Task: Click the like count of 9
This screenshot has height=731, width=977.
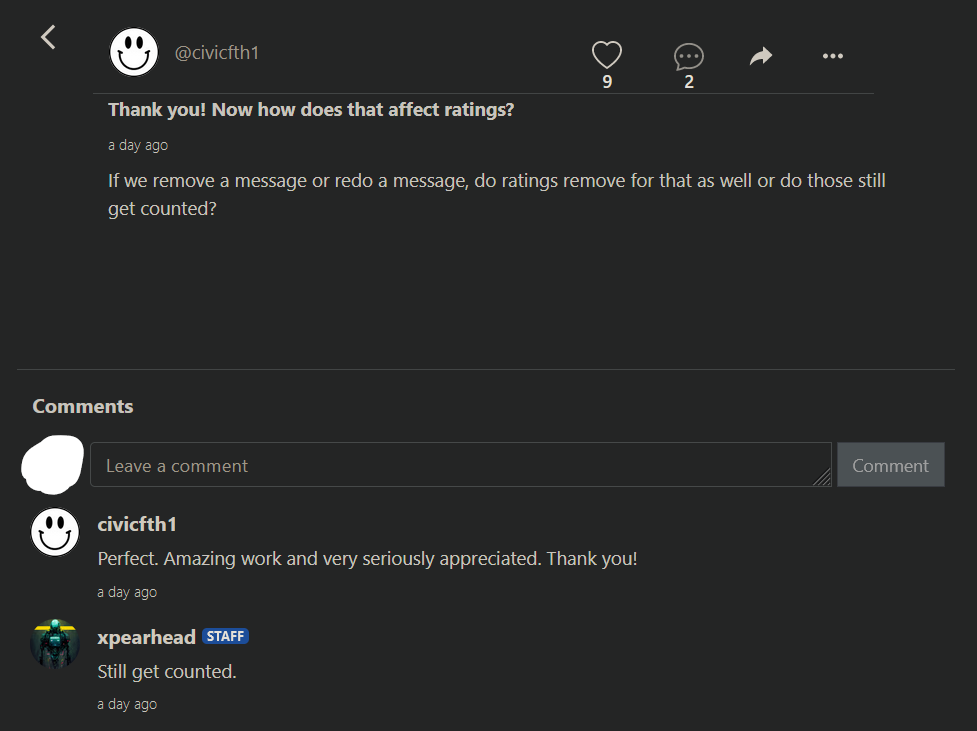Action: 607,82
